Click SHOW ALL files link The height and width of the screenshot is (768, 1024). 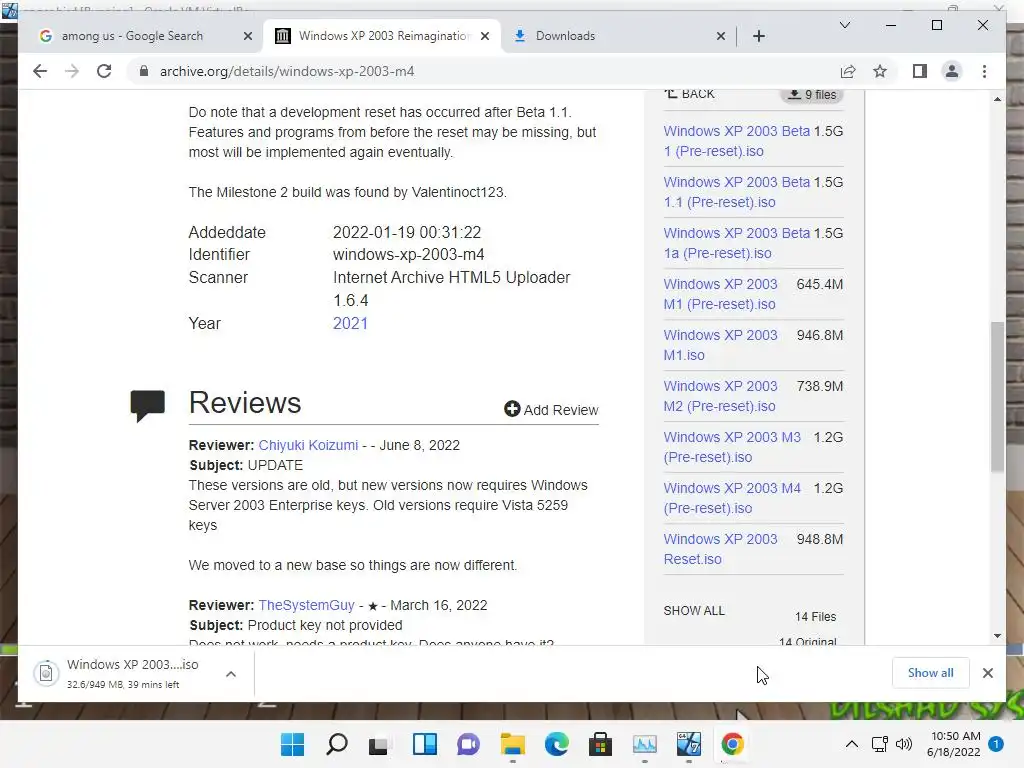pos(694,611)
